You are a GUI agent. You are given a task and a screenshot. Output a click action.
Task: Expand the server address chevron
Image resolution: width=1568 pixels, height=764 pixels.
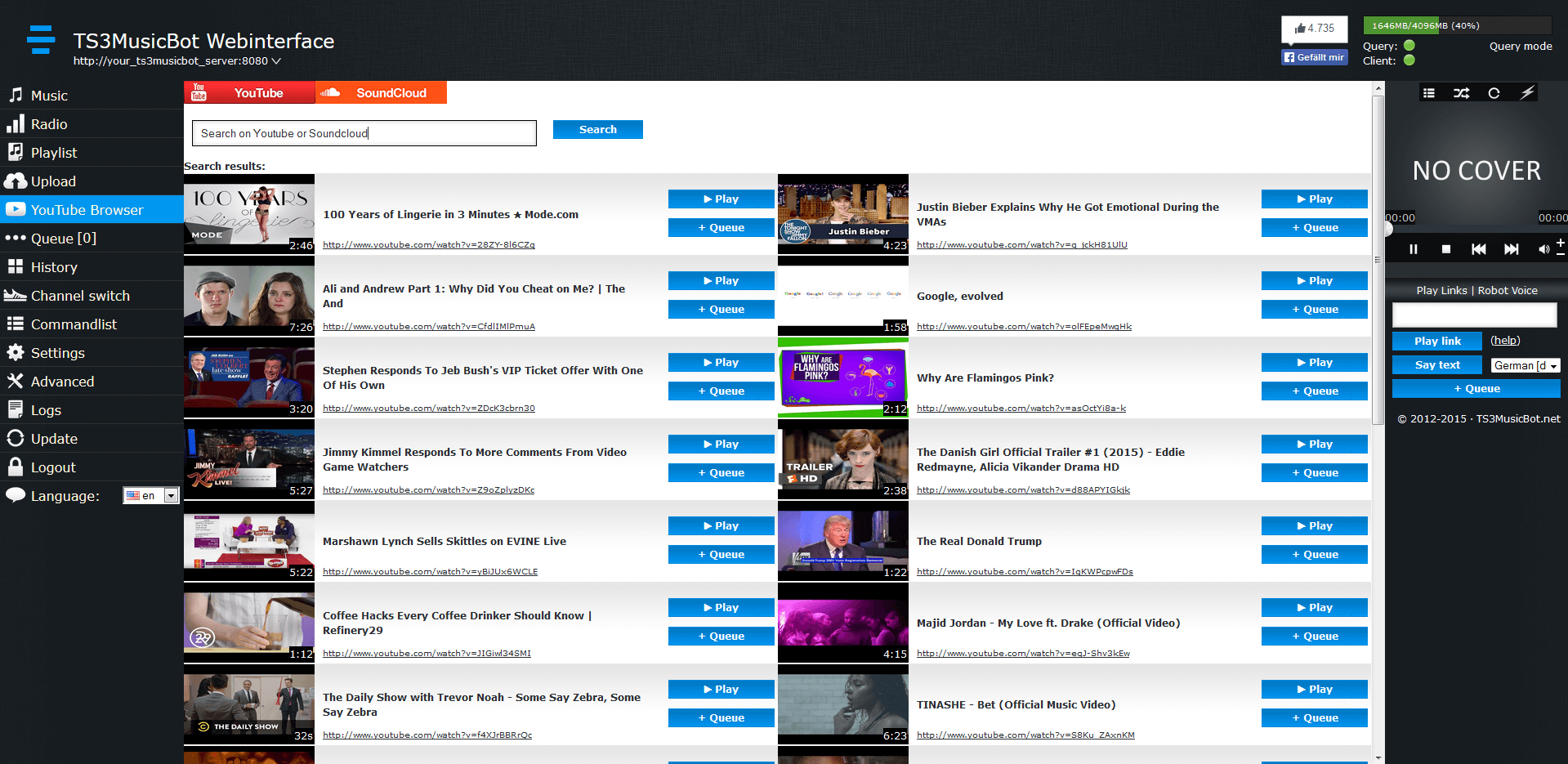pos(276,61)
